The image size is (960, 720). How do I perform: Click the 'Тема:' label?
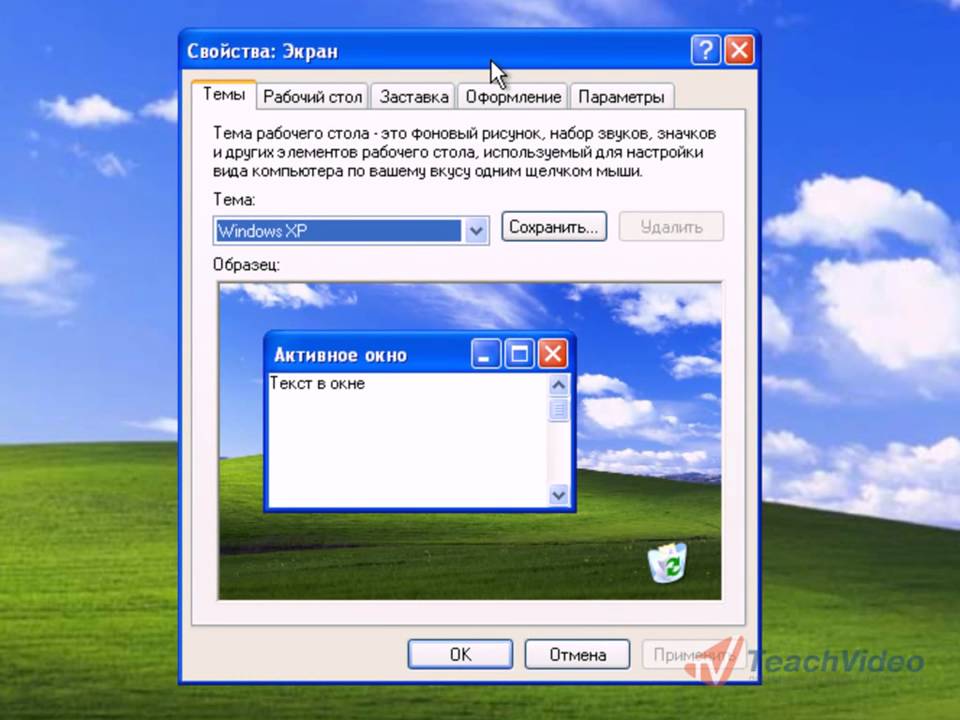pos(234,200)
